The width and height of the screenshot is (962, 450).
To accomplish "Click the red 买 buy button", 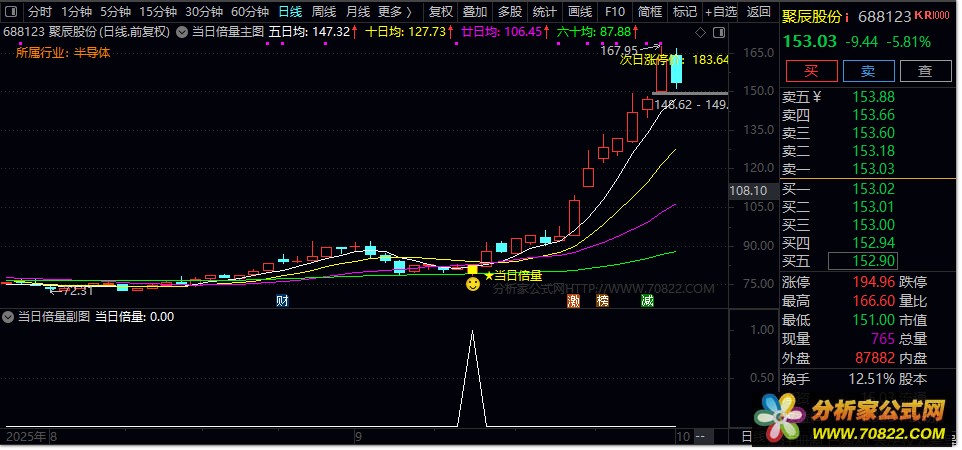I will (x=811, y=71).
